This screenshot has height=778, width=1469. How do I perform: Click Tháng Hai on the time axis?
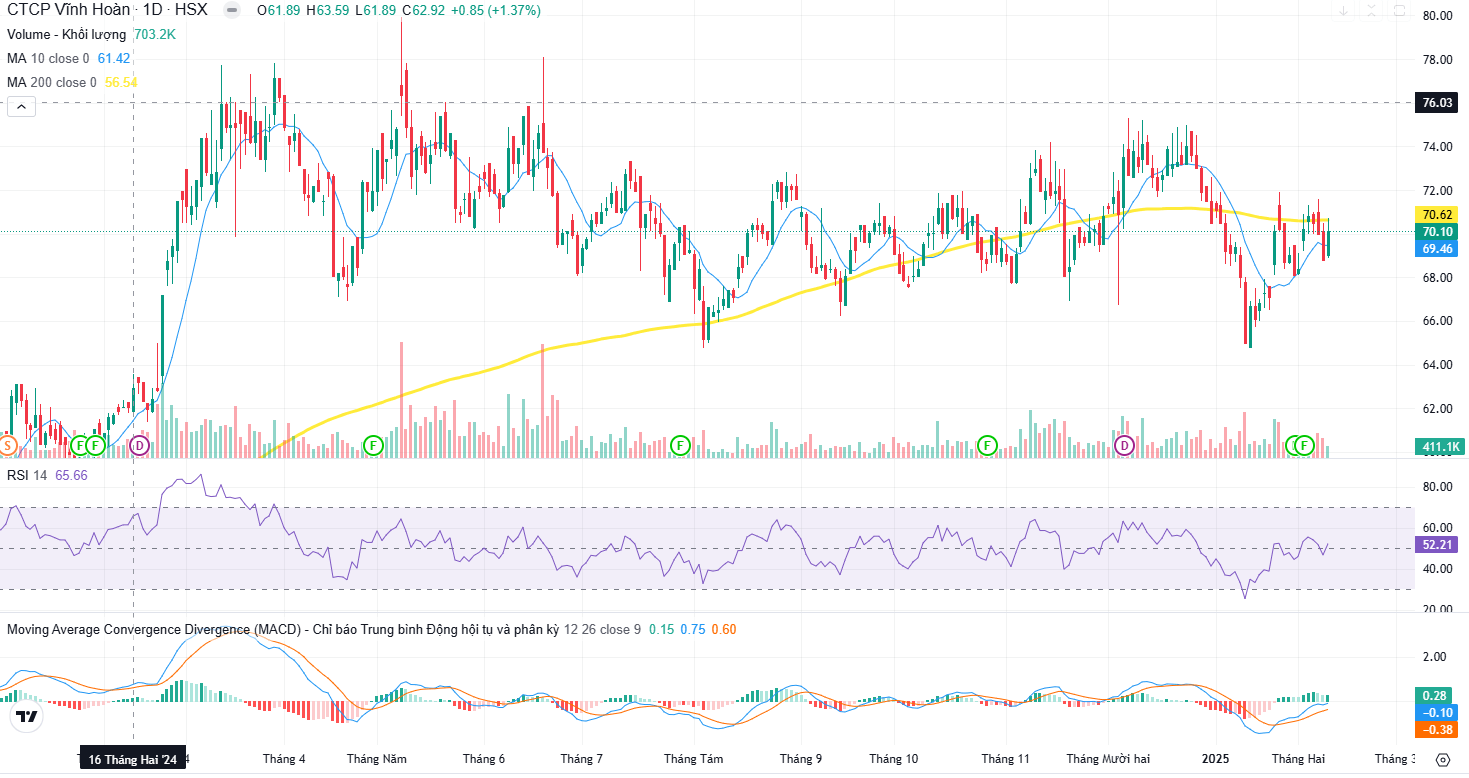(1298, 759)
